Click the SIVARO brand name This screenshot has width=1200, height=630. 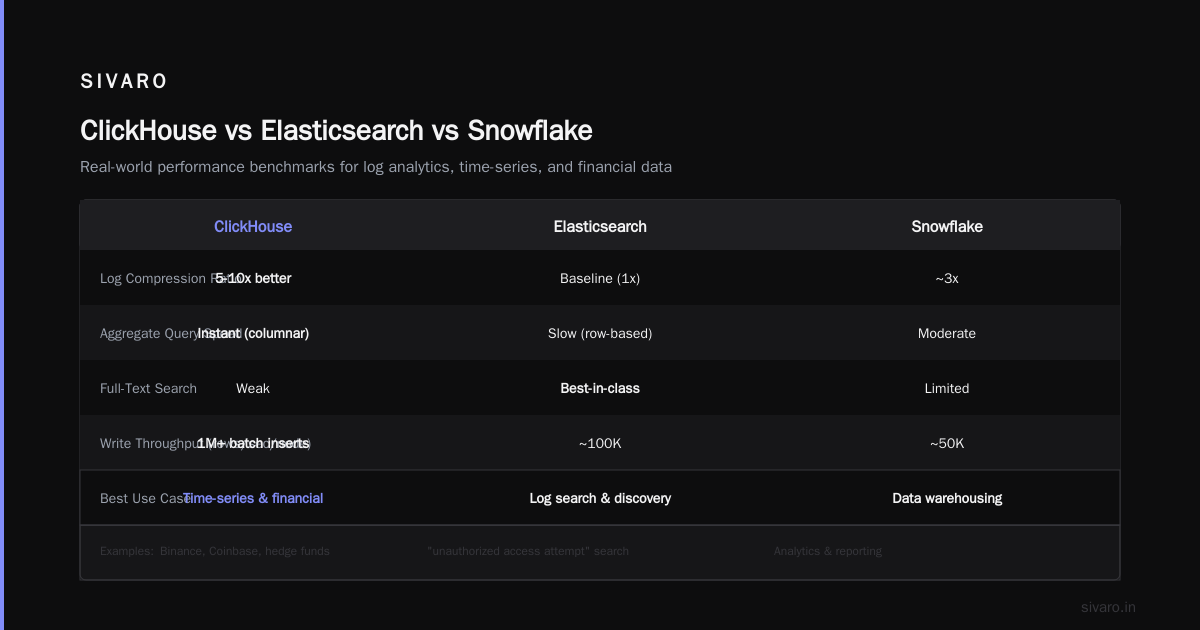pos(124,82)
